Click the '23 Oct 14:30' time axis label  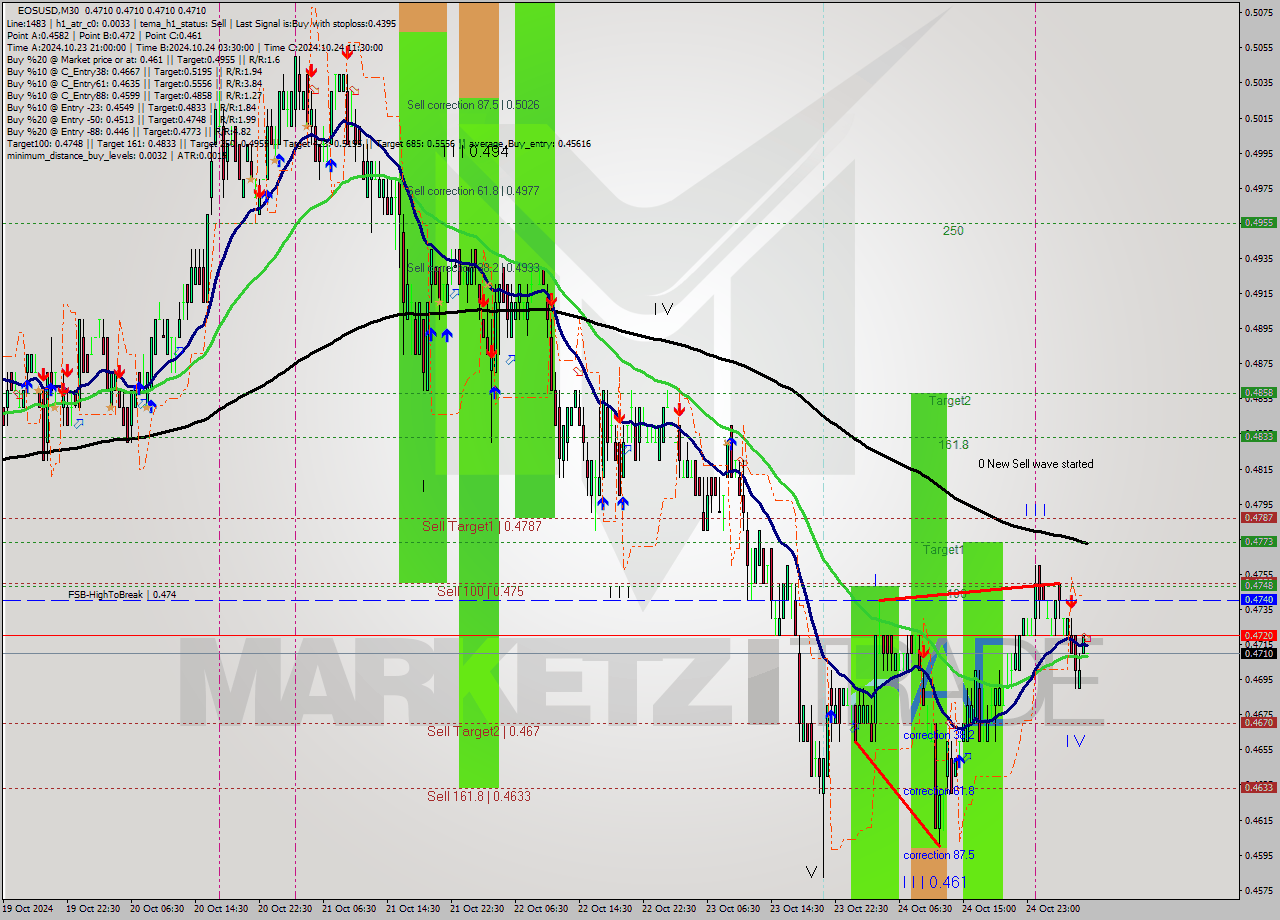point(798,909)
